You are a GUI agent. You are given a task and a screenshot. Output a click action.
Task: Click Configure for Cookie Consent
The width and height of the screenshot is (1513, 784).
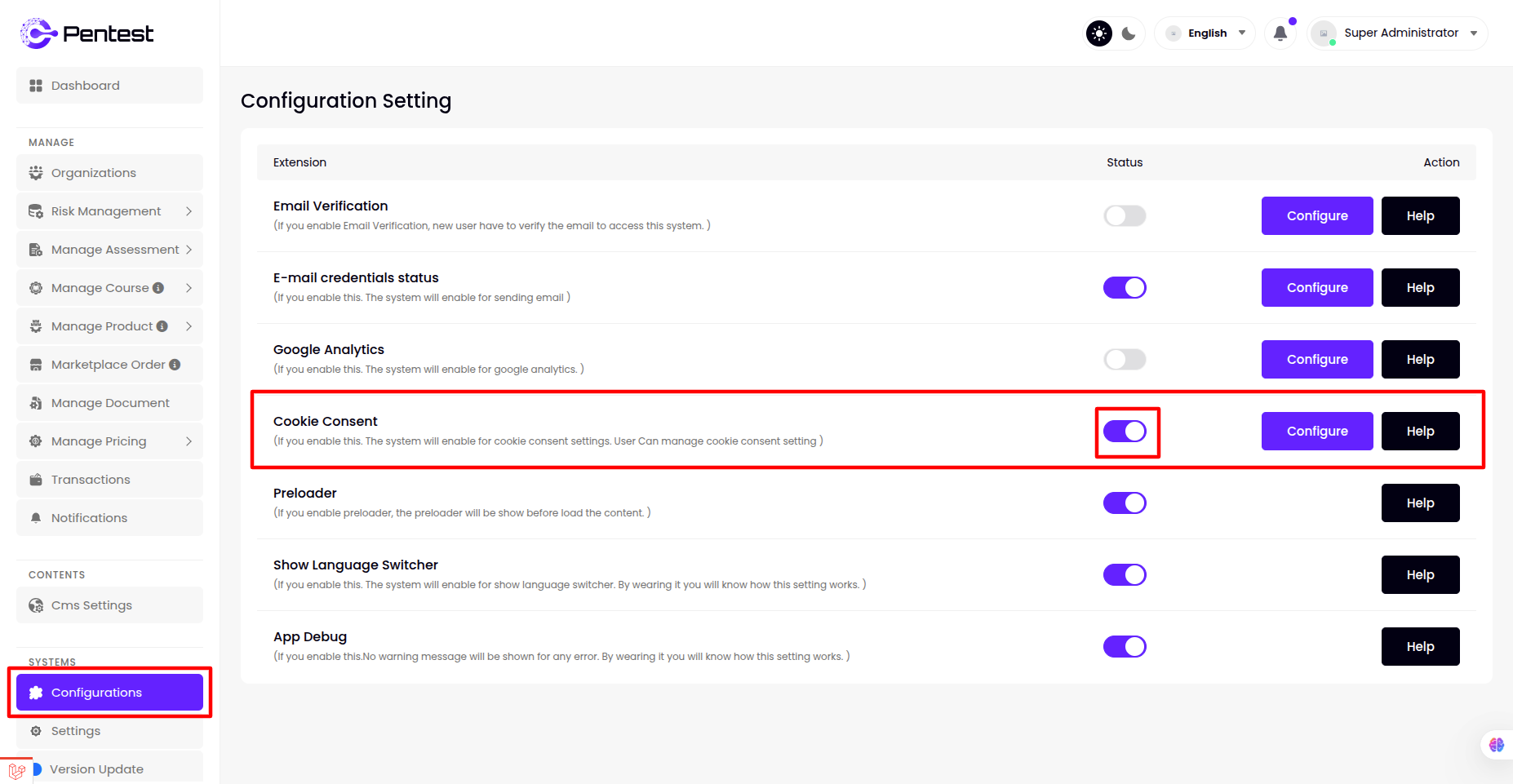[1316, 432]
